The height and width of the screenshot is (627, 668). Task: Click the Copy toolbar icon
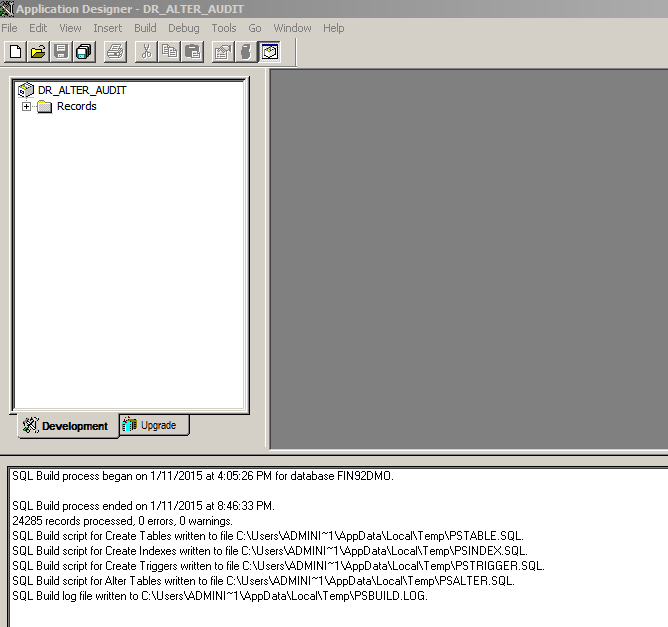[170, 52]
